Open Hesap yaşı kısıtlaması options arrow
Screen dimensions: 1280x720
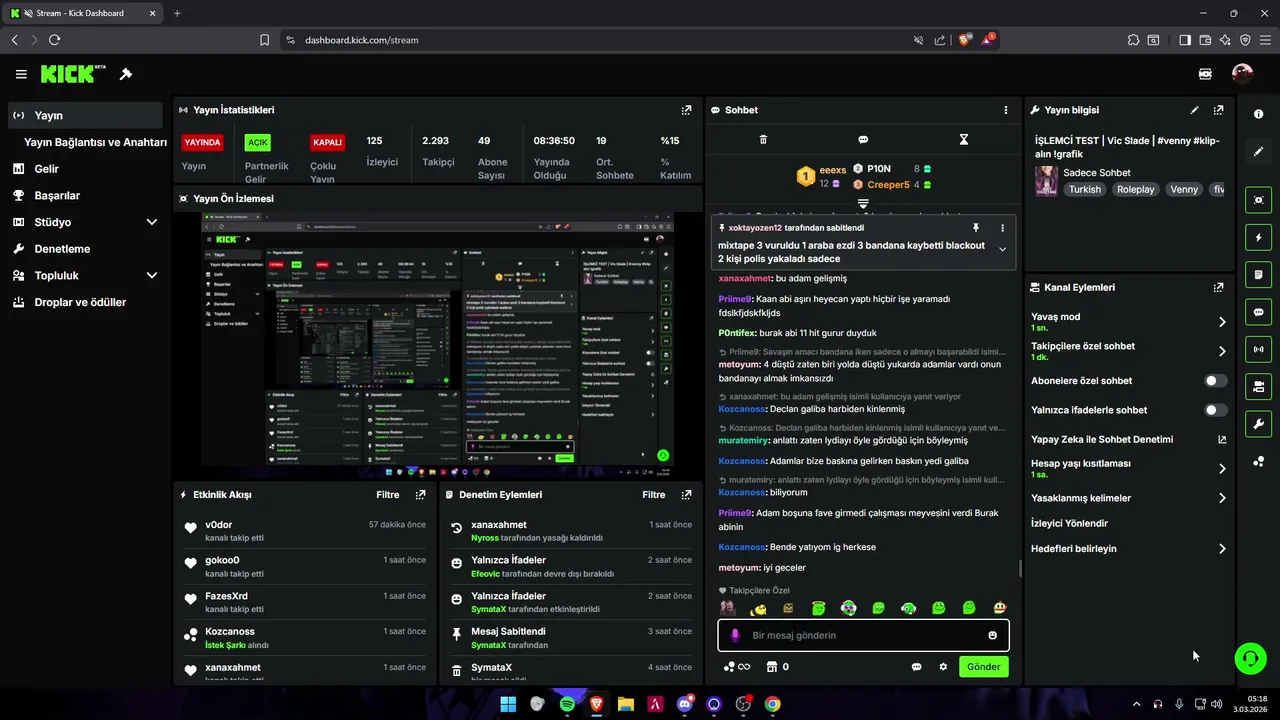(1222, 468)
